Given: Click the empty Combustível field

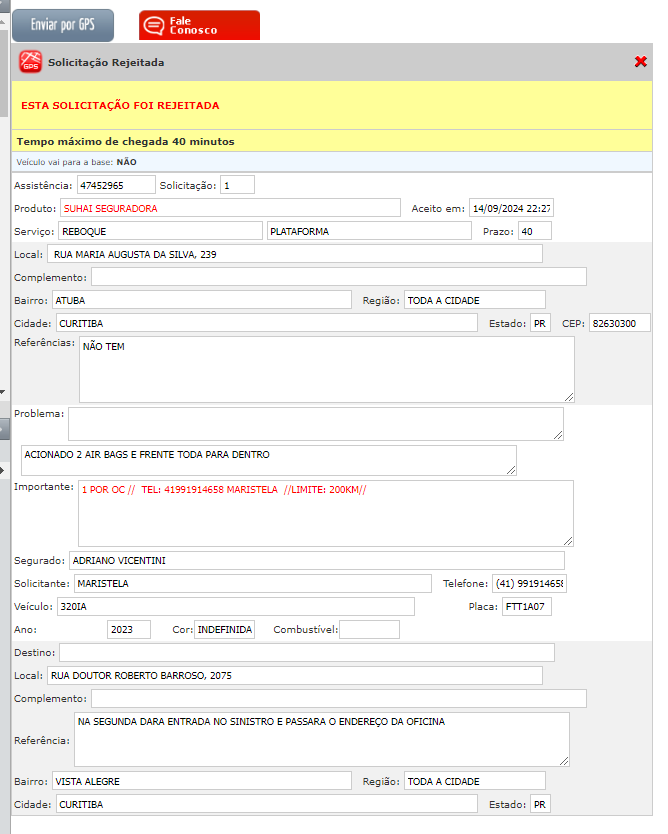Looking at the screenshot, I should (369, 629).
